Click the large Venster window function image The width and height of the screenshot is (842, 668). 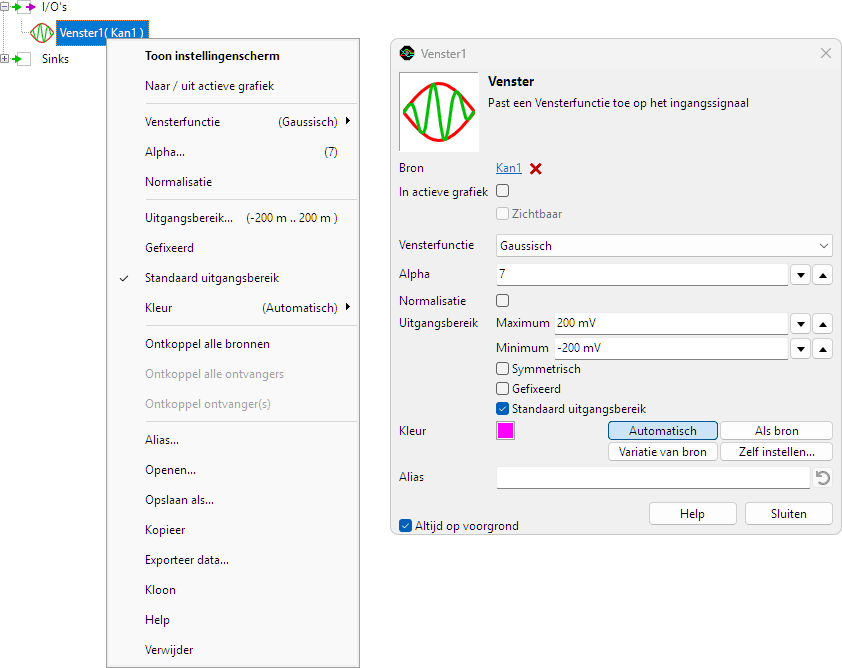pos(439,112)
